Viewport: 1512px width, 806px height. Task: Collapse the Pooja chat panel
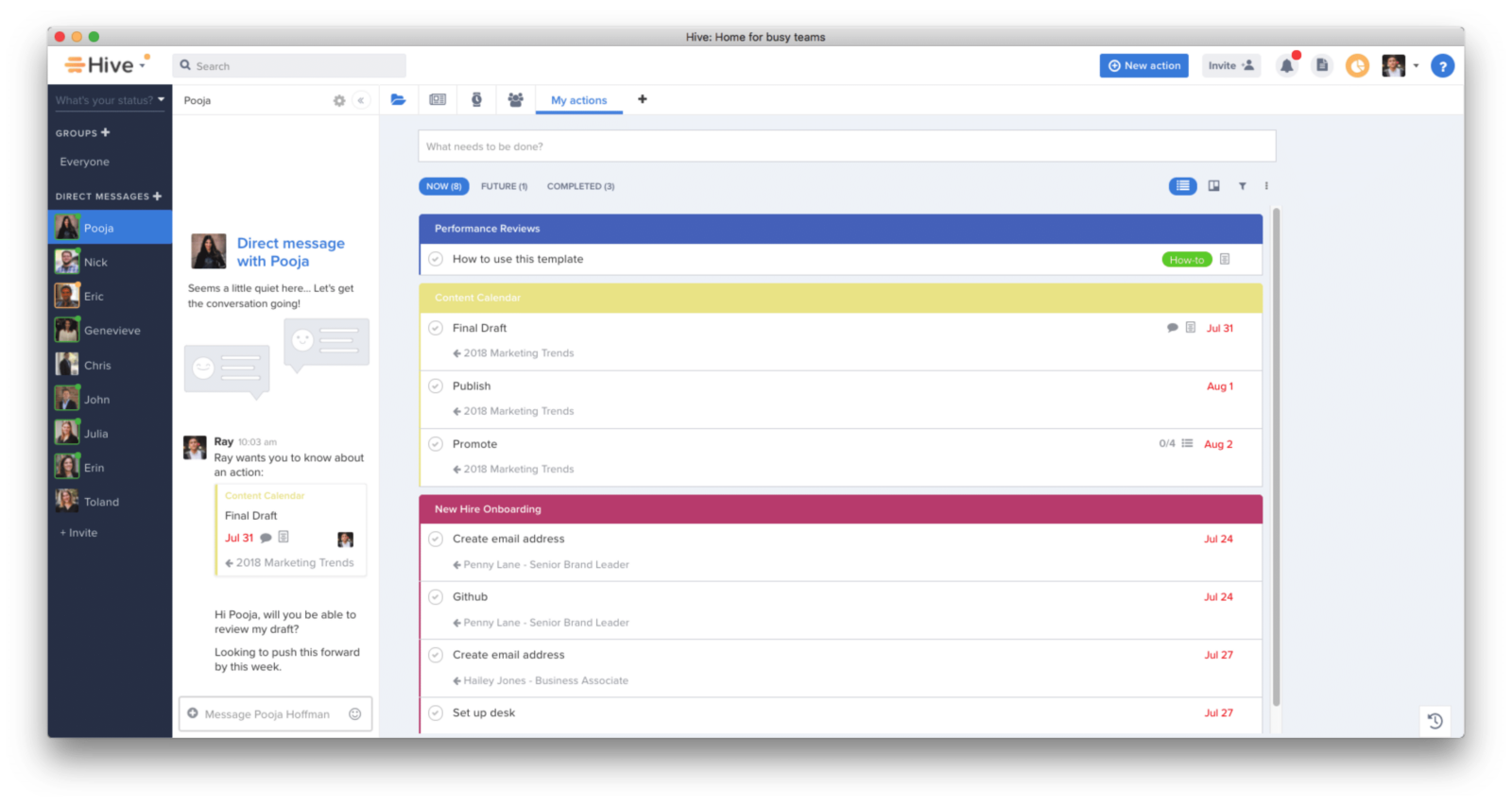pyautogui.click(x=361, y=100)
